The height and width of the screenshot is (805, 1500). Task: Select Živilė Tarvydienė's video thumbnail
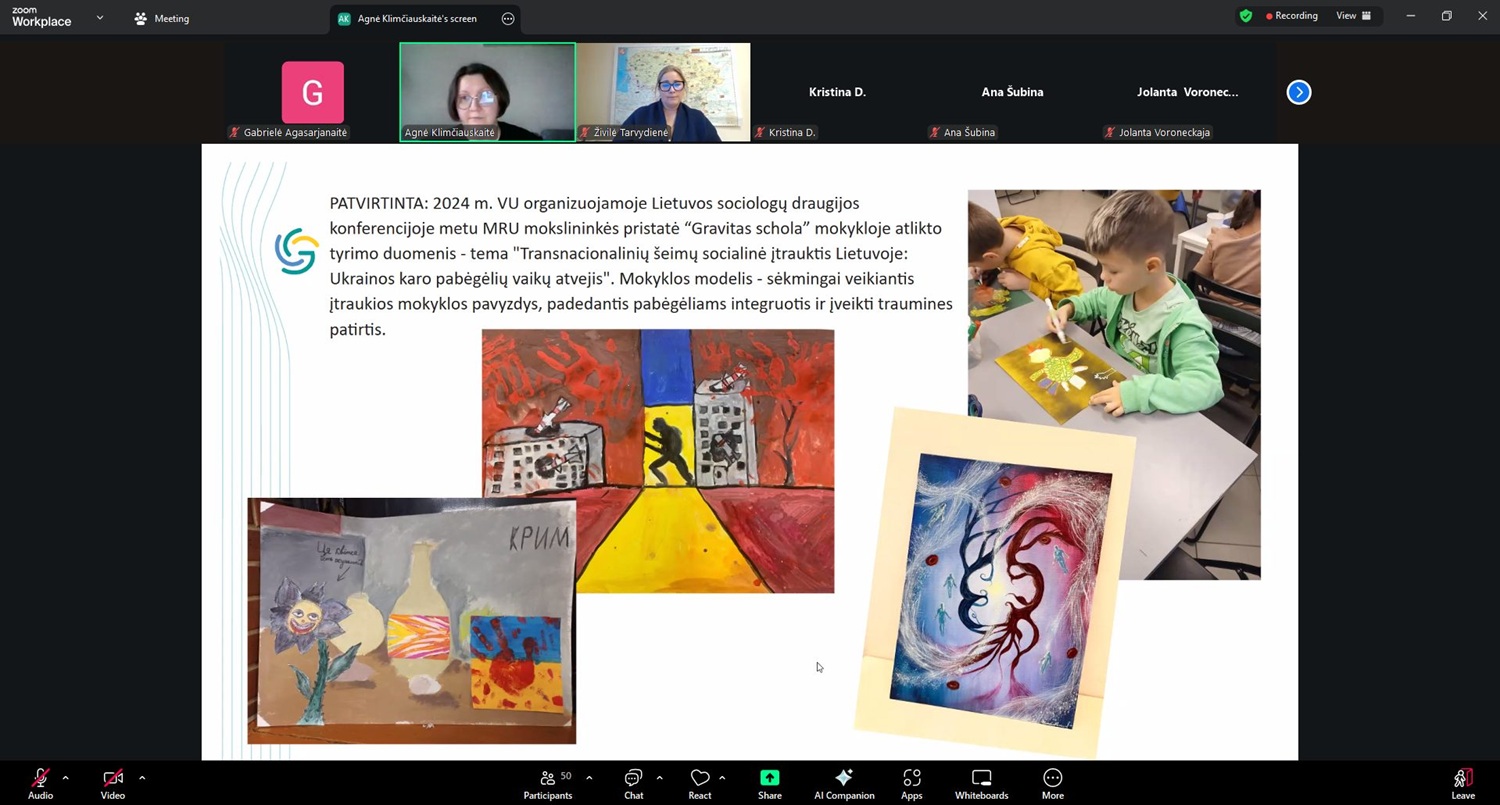coord(663,91)
